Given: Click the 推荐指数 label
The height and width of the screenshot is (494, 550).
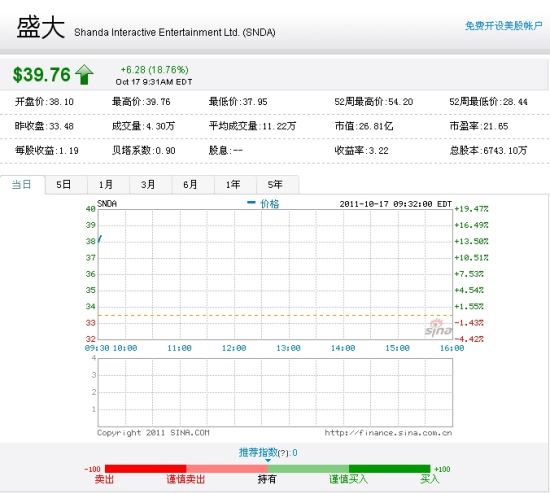Looking at the screenshot, I should pyautogui.click(x=258, y=453).
